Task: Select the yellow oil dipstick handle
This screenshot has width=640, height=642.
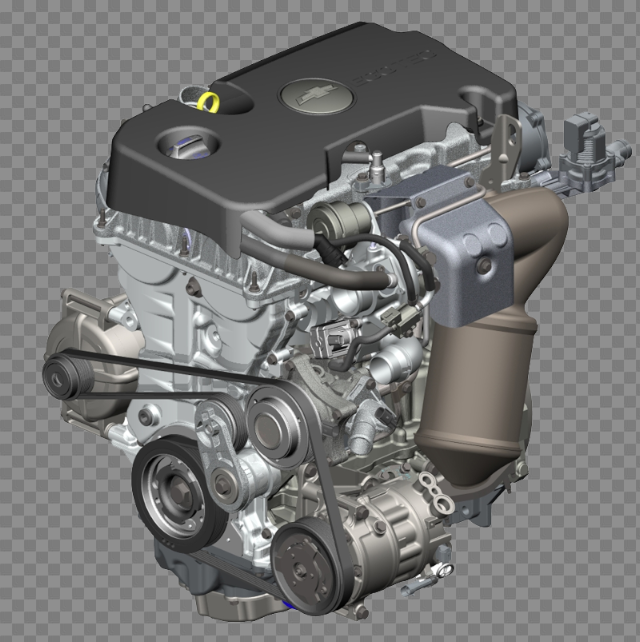Action: point(208,101)
